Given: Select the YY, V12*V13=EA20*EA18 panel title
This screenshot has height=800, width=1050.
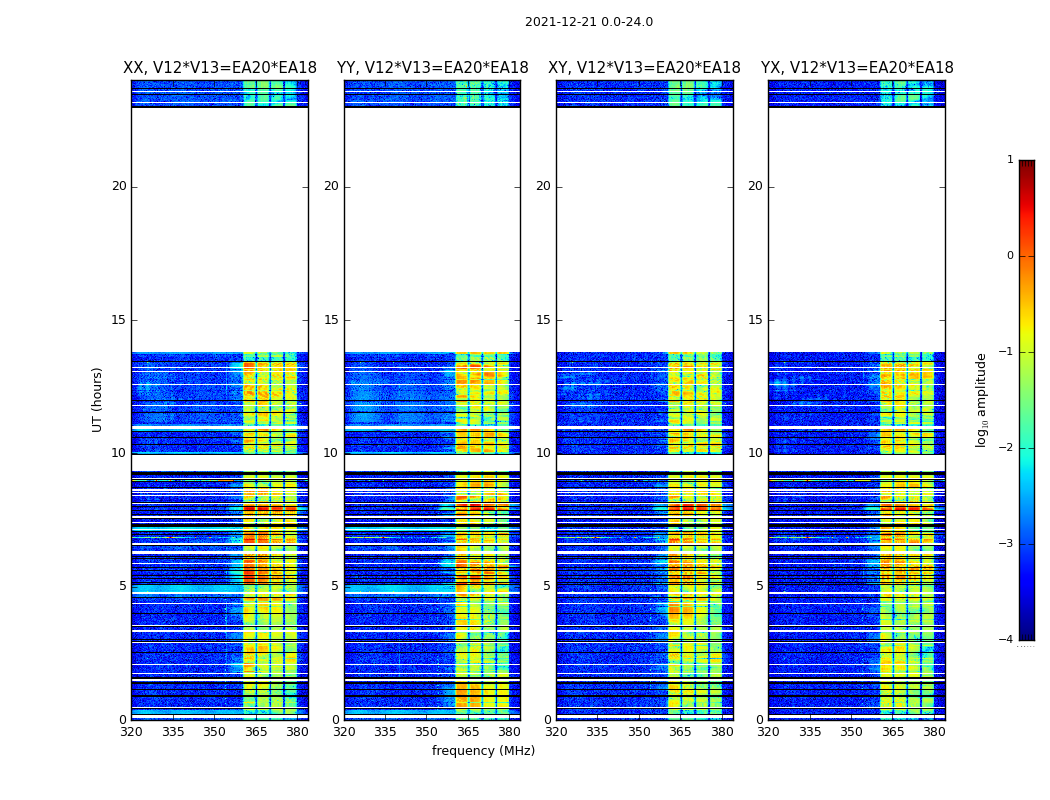Looking at the screenshot, I should (x=432, y=68).
